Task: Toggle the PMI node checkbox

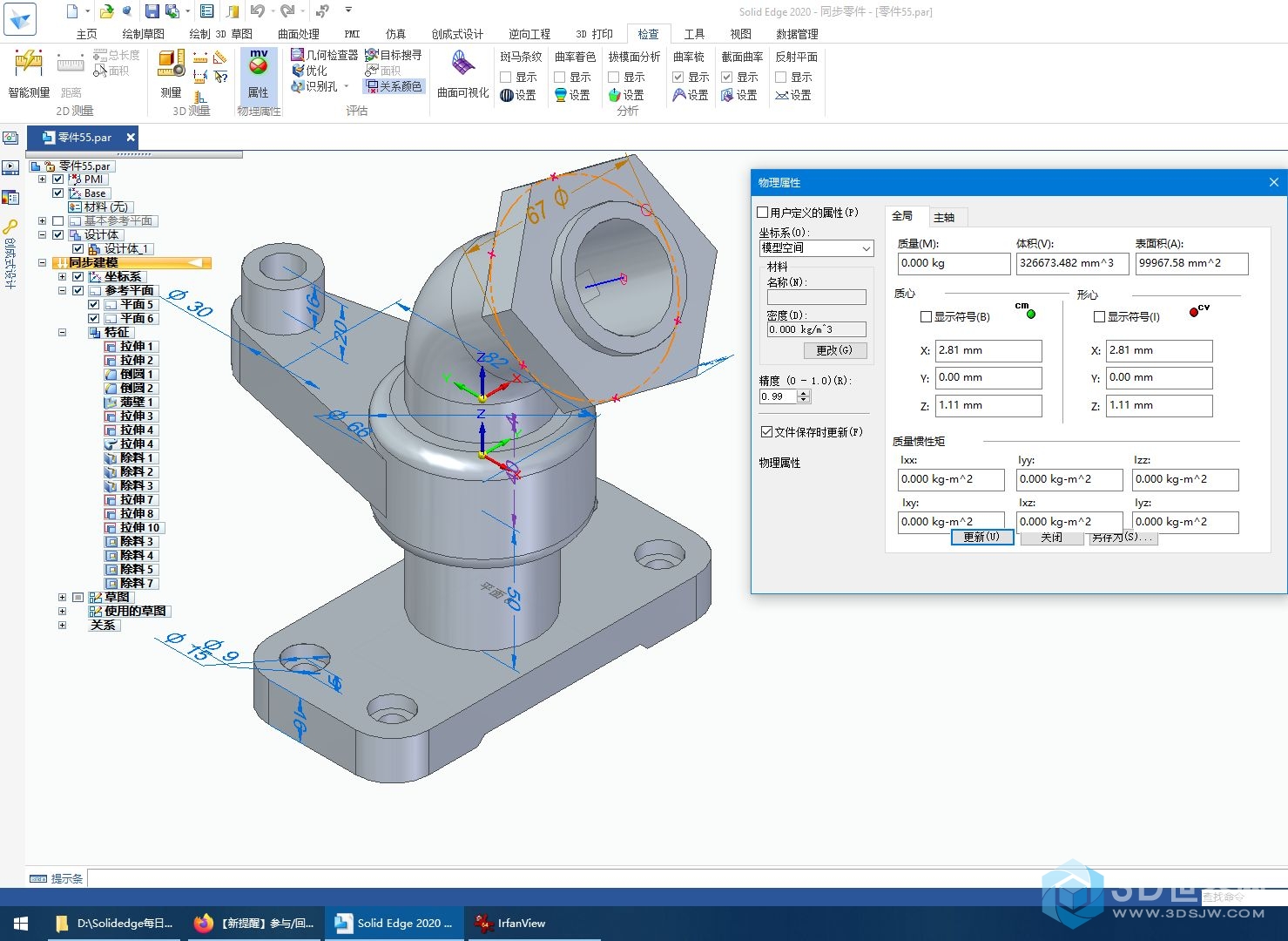Action: [58, 179]
